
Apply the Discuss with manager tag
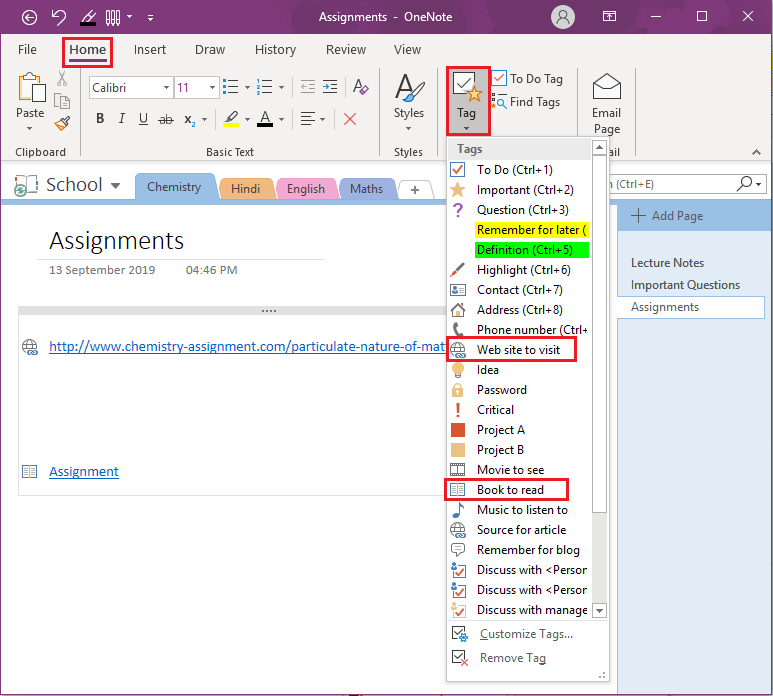[519, 610]
